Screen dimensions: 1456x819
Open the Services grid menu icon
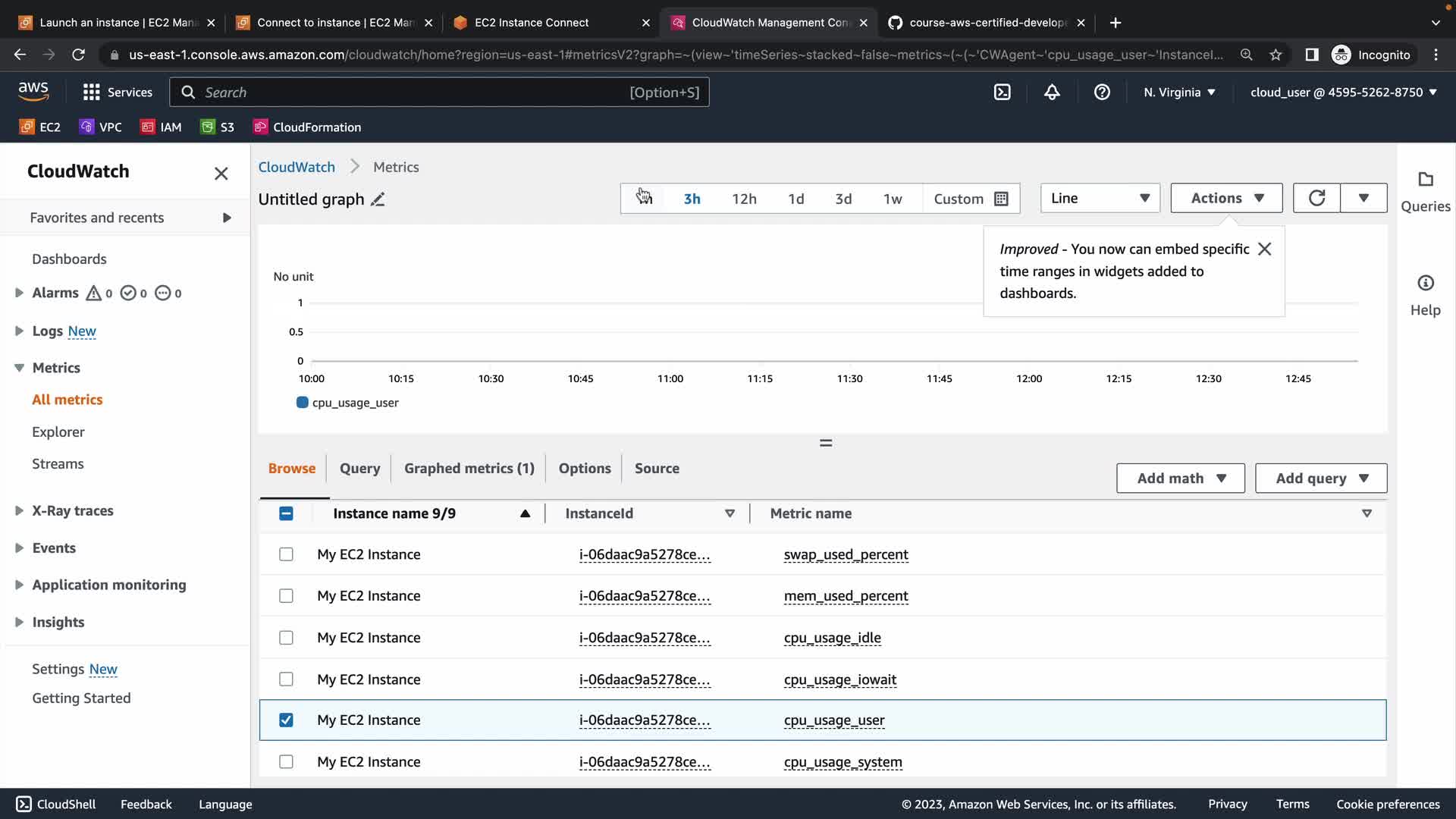[x=92, y=92]
